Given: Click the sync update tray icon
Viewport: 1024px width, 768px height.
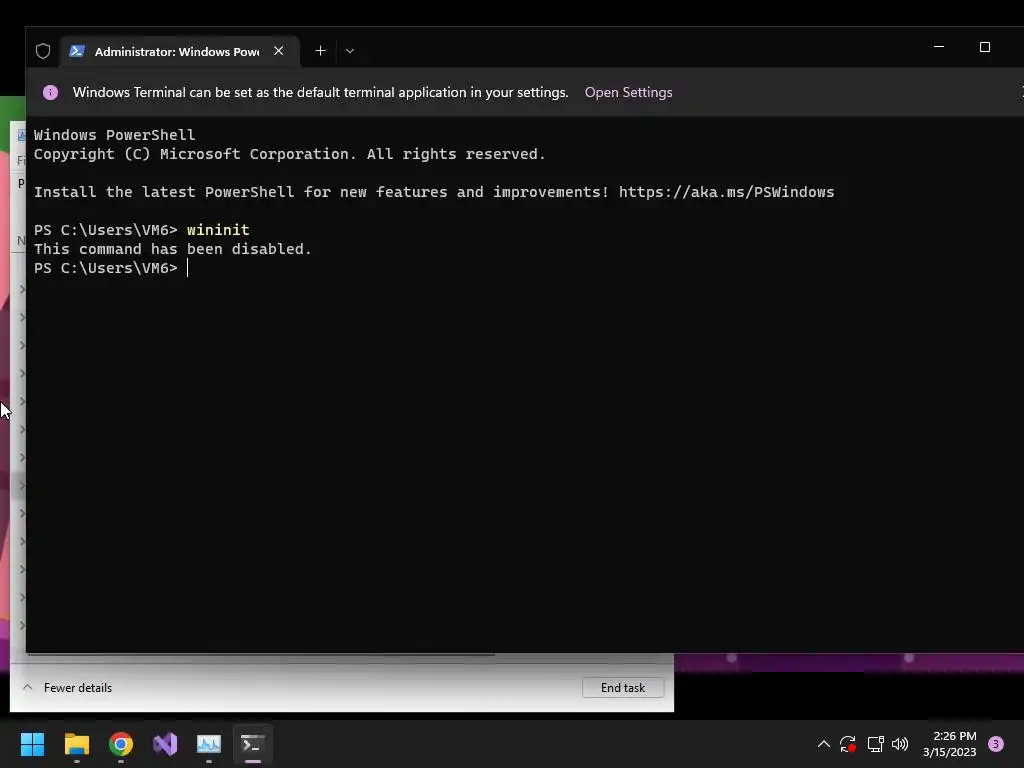Looking at the screenshot, I should (848, 744).
